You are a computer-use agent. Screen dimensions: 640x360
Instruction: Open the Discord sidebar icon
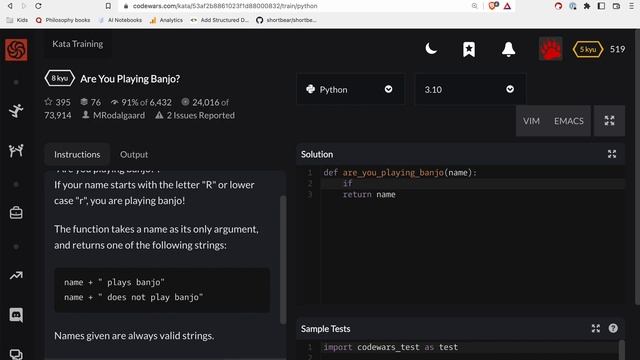tap(16, 315)
